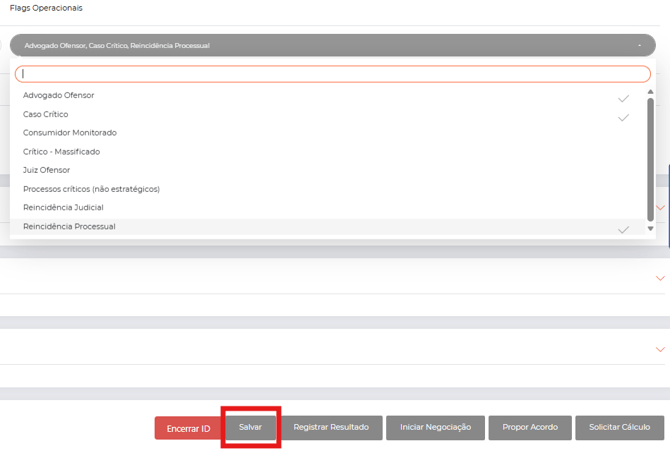Focus the search field in flags dropdown

(x=332, y=74)
